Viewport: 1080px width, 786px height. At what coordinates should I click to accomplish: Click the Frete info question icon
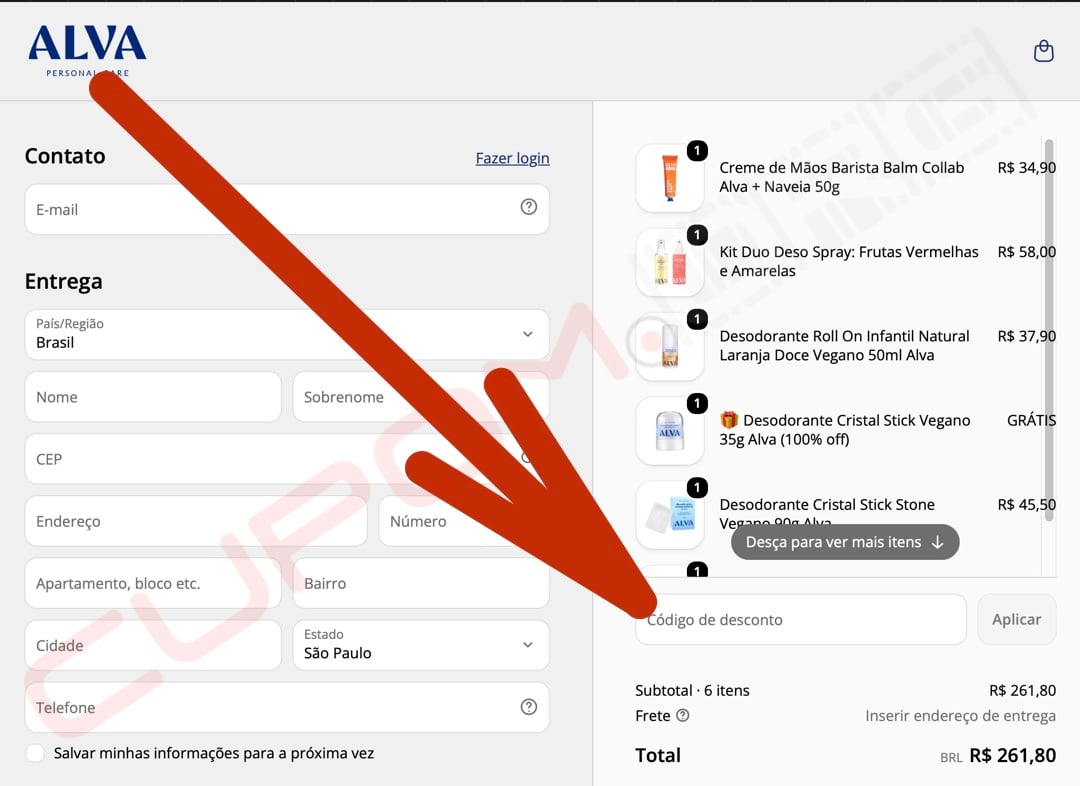[683, 715]
